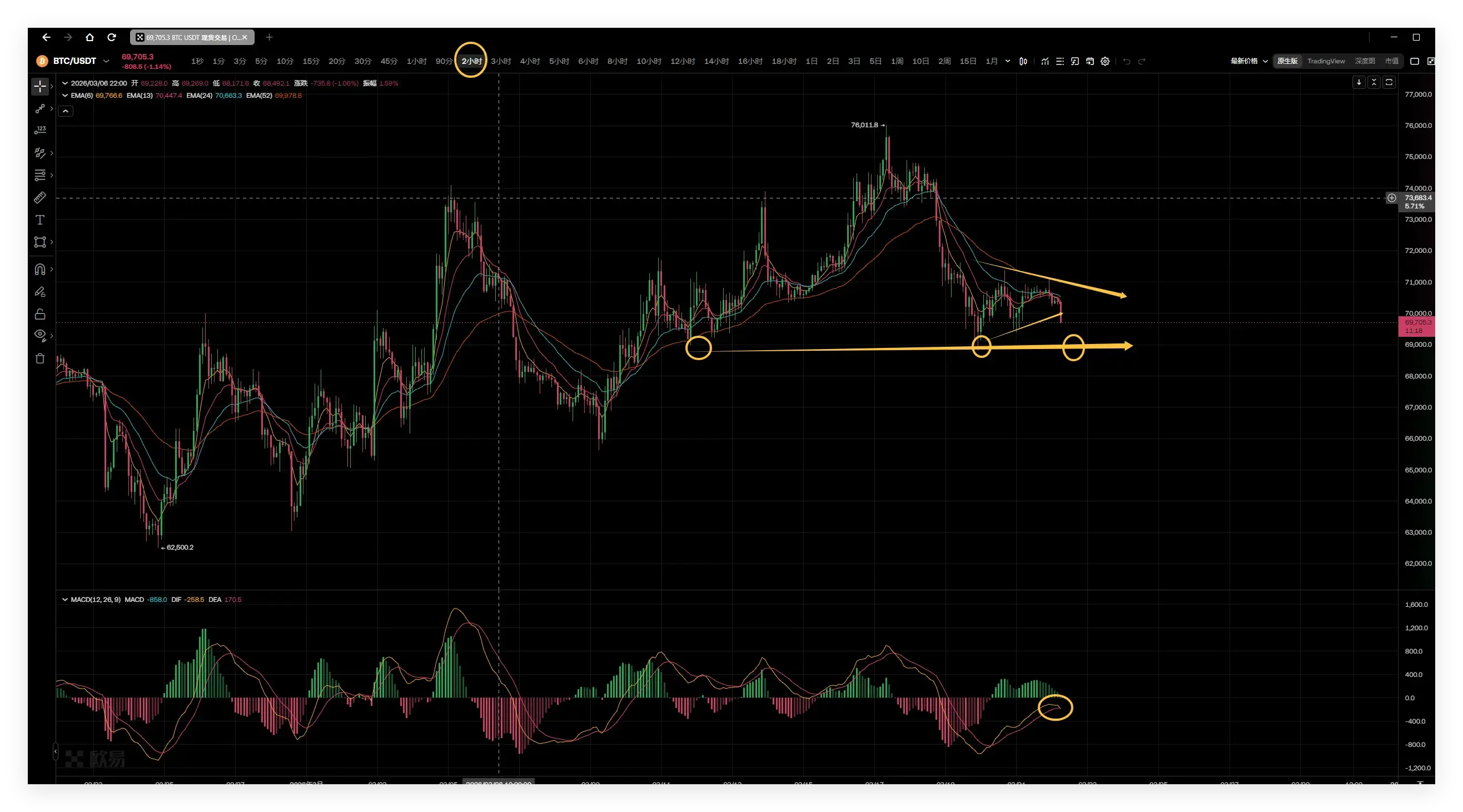
Task: Toggle drawings visibility eye icon
Action: (40, 335)
